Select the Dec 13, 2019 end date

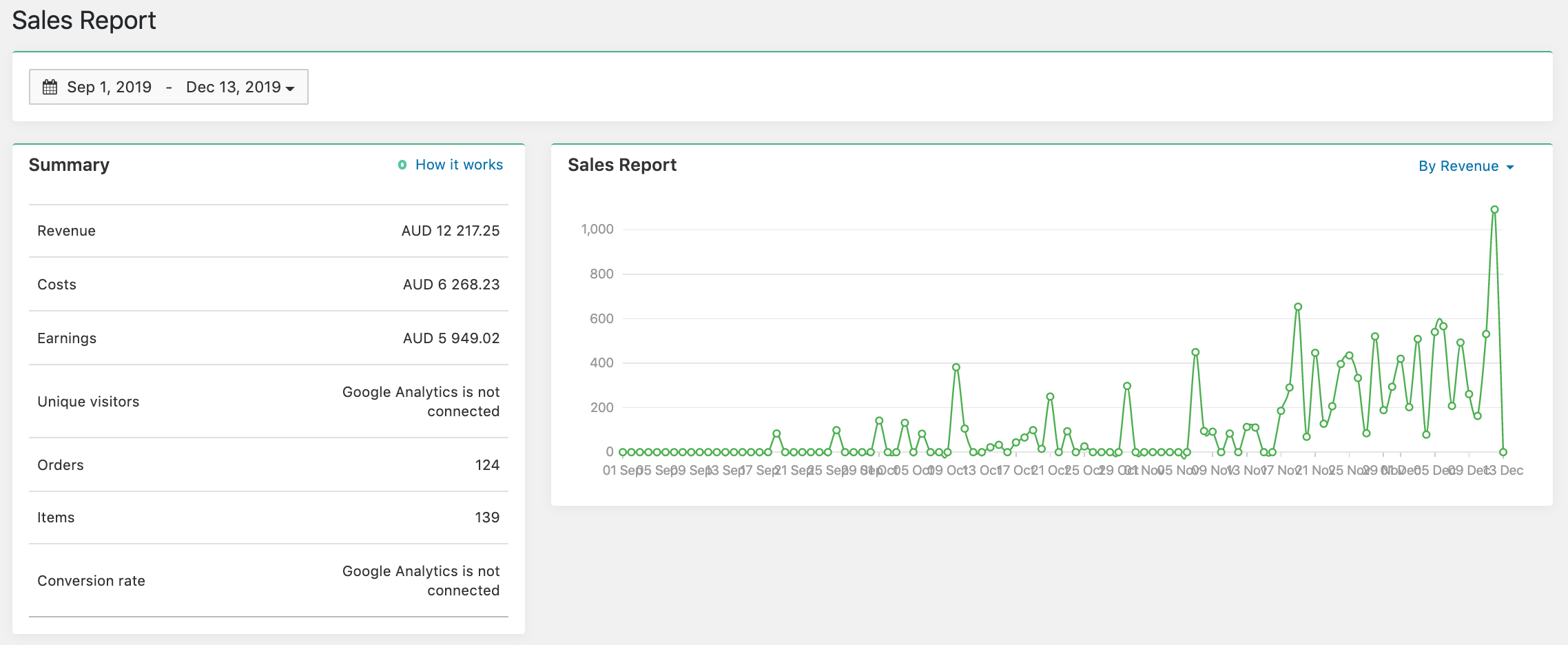pos(233,87)
